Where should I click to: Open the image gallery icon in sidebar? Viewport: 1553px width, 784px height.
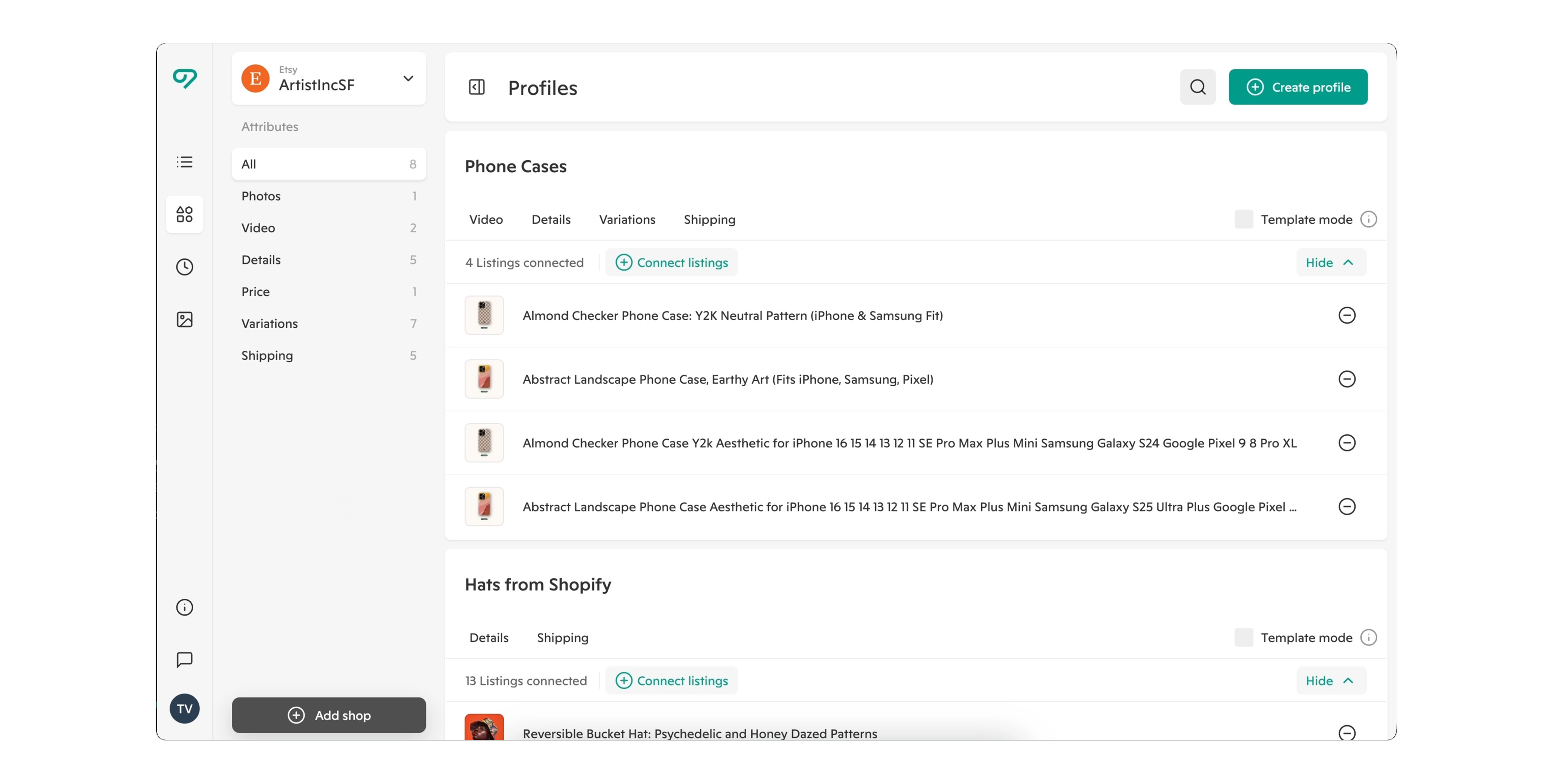(184, 320)
